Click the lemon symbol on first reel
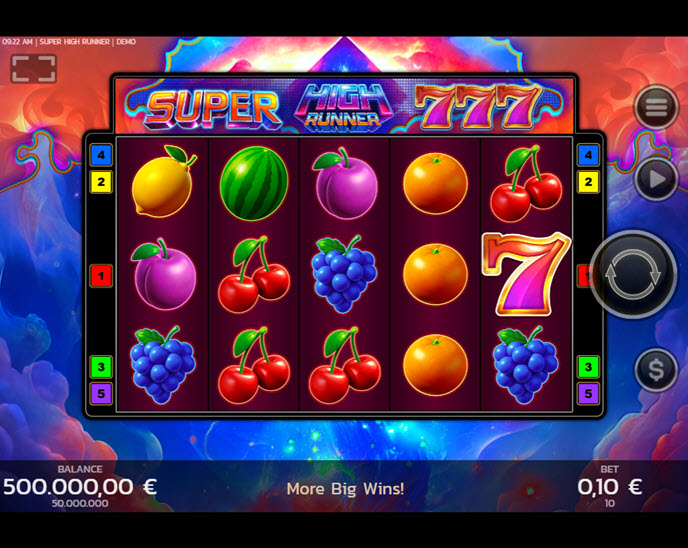The height and width of the screenshot is (548, 688). pos(163,181)
